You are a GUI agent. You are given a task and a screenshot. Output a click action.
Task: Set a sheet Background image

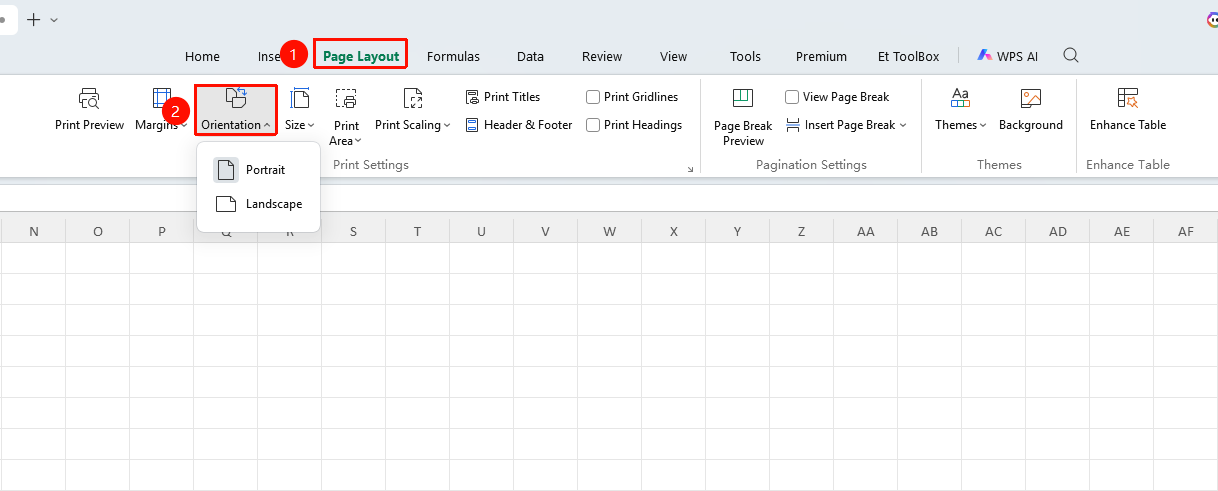pyautogui.click(x=1031, y=110)
